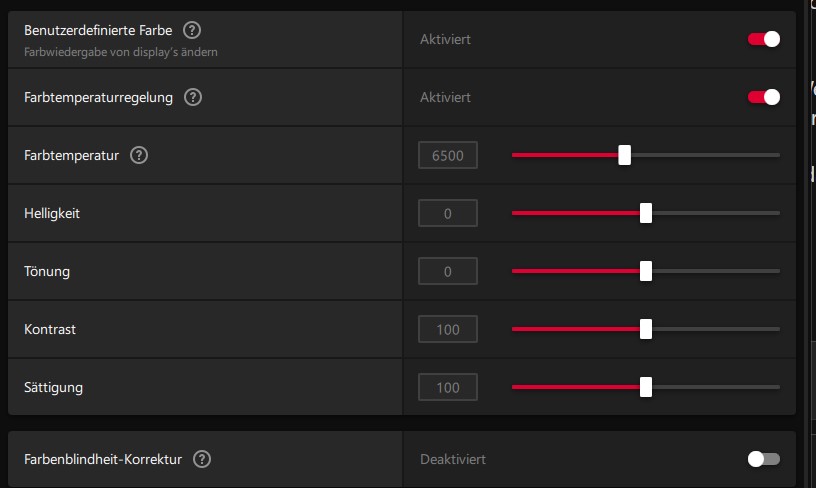Click the Benutzerdefinierte Farbe label
The height and width of the screenshot is (488, 816).
[98, 31]
